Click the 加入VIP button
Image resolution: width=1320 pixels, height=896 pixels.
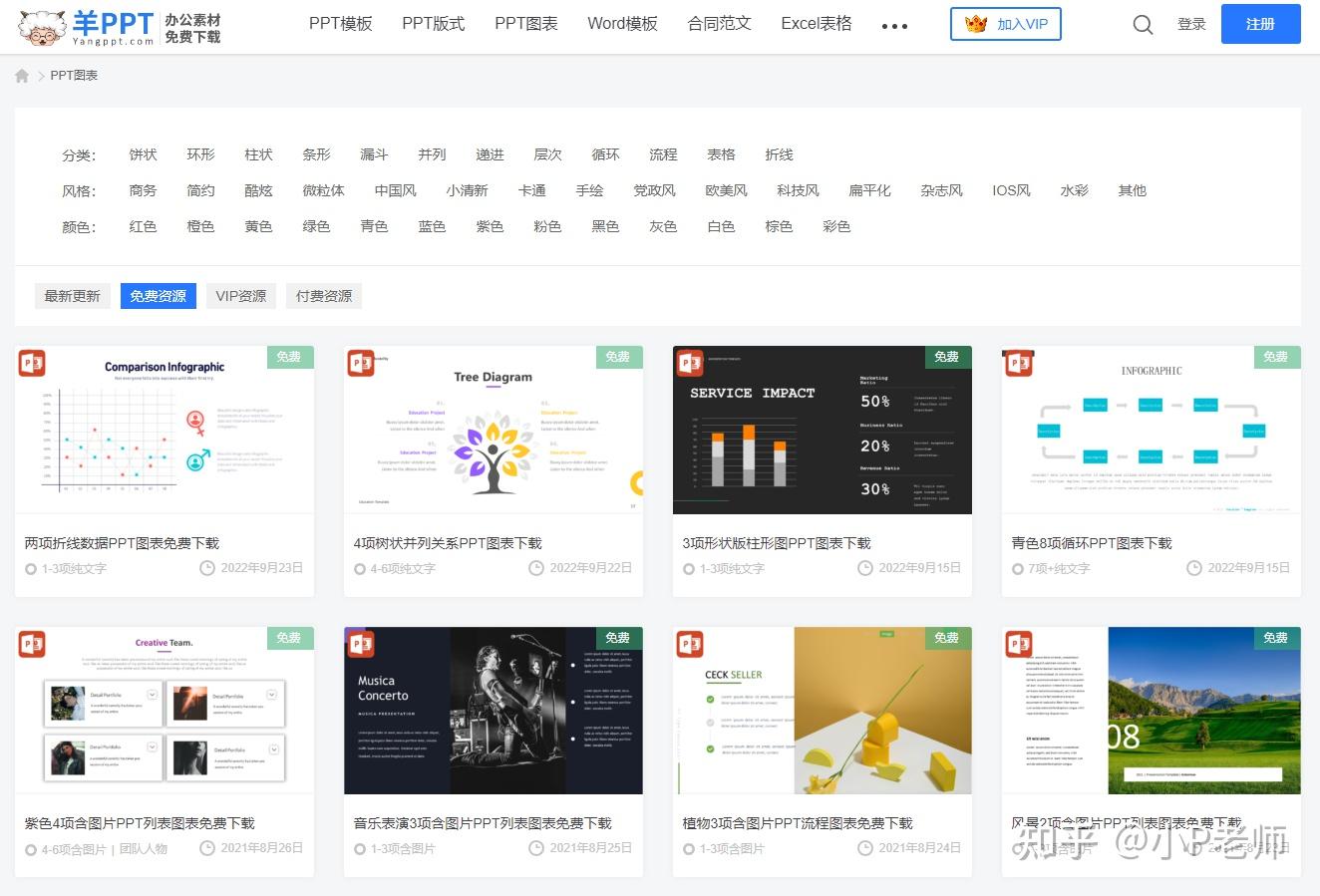1005,24
